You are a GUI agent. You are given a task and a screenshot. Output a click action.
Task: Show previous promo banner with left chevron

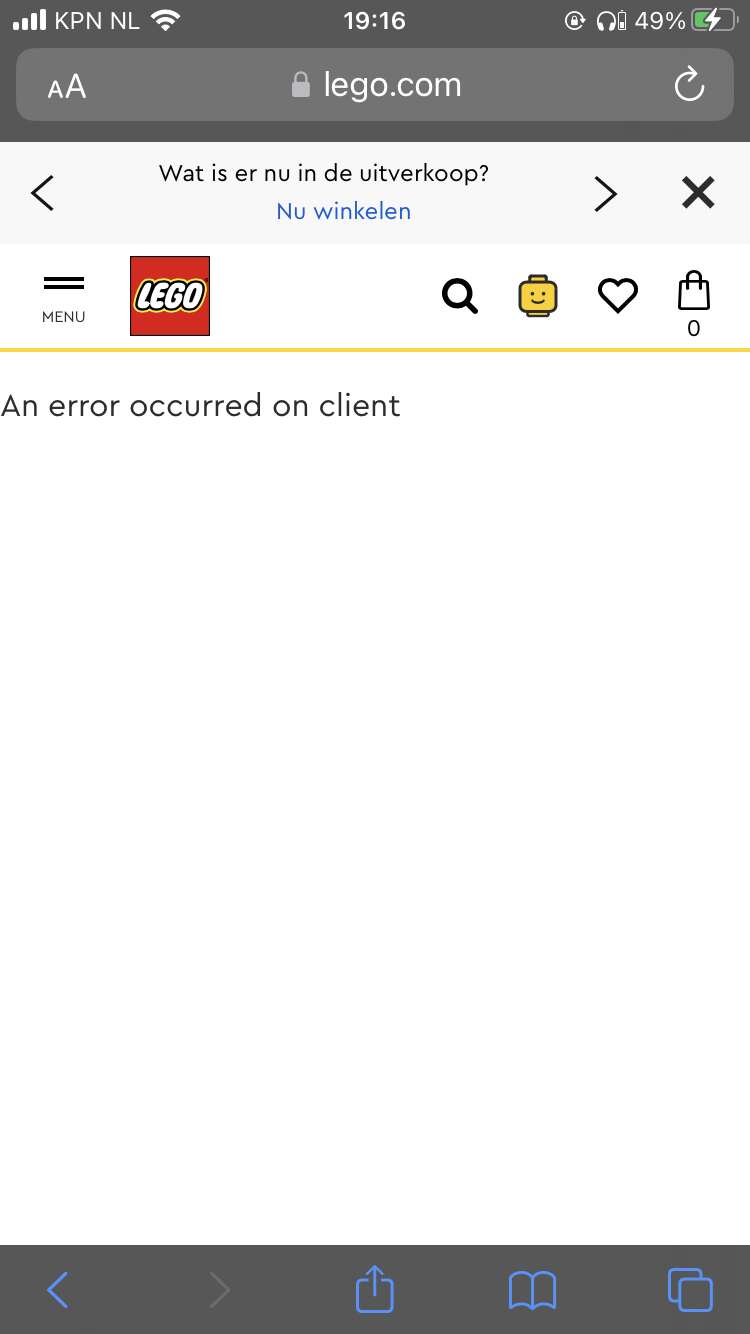43,193
